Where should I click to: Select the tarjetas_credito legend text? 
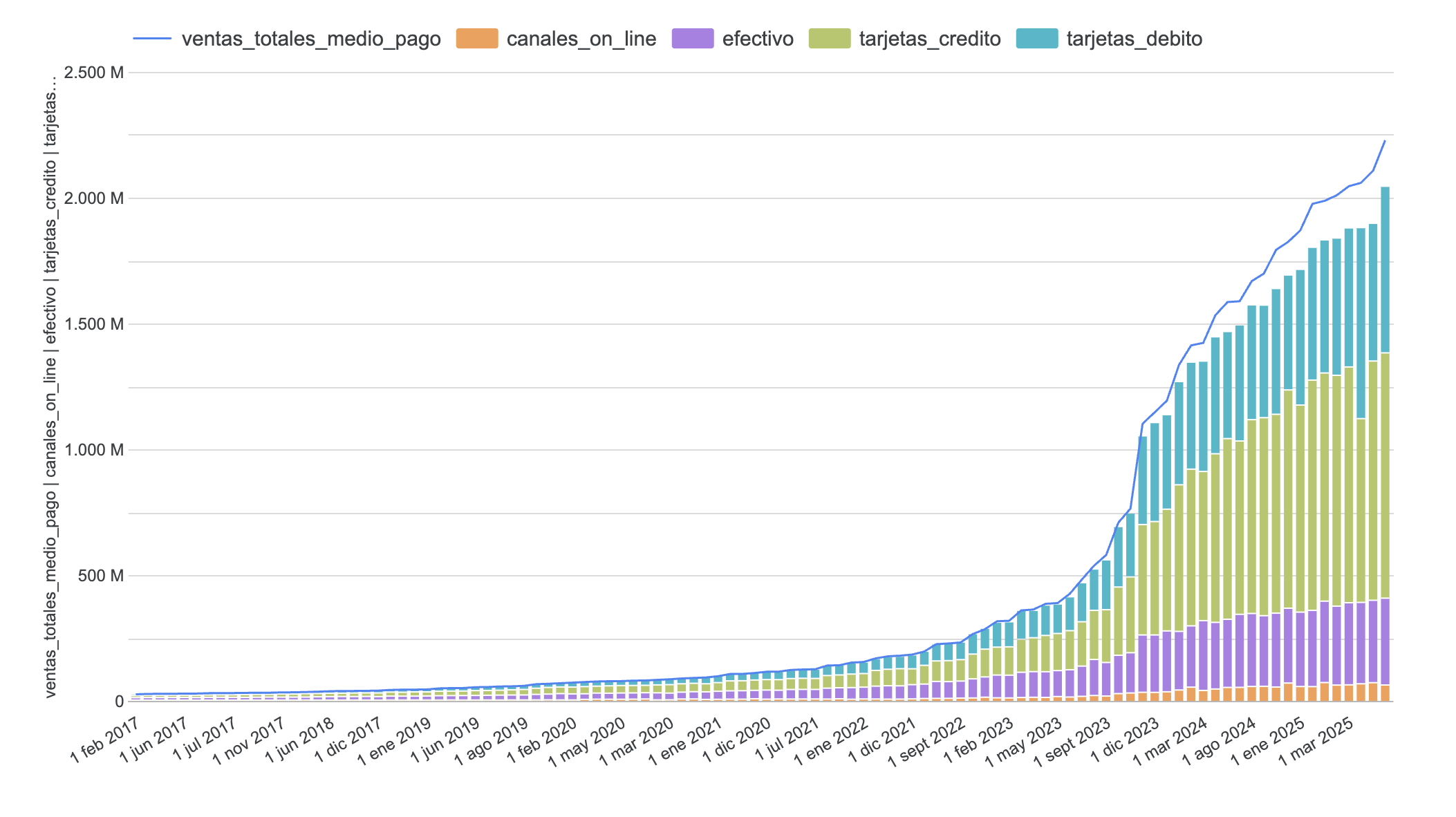[x=928, y=39]
